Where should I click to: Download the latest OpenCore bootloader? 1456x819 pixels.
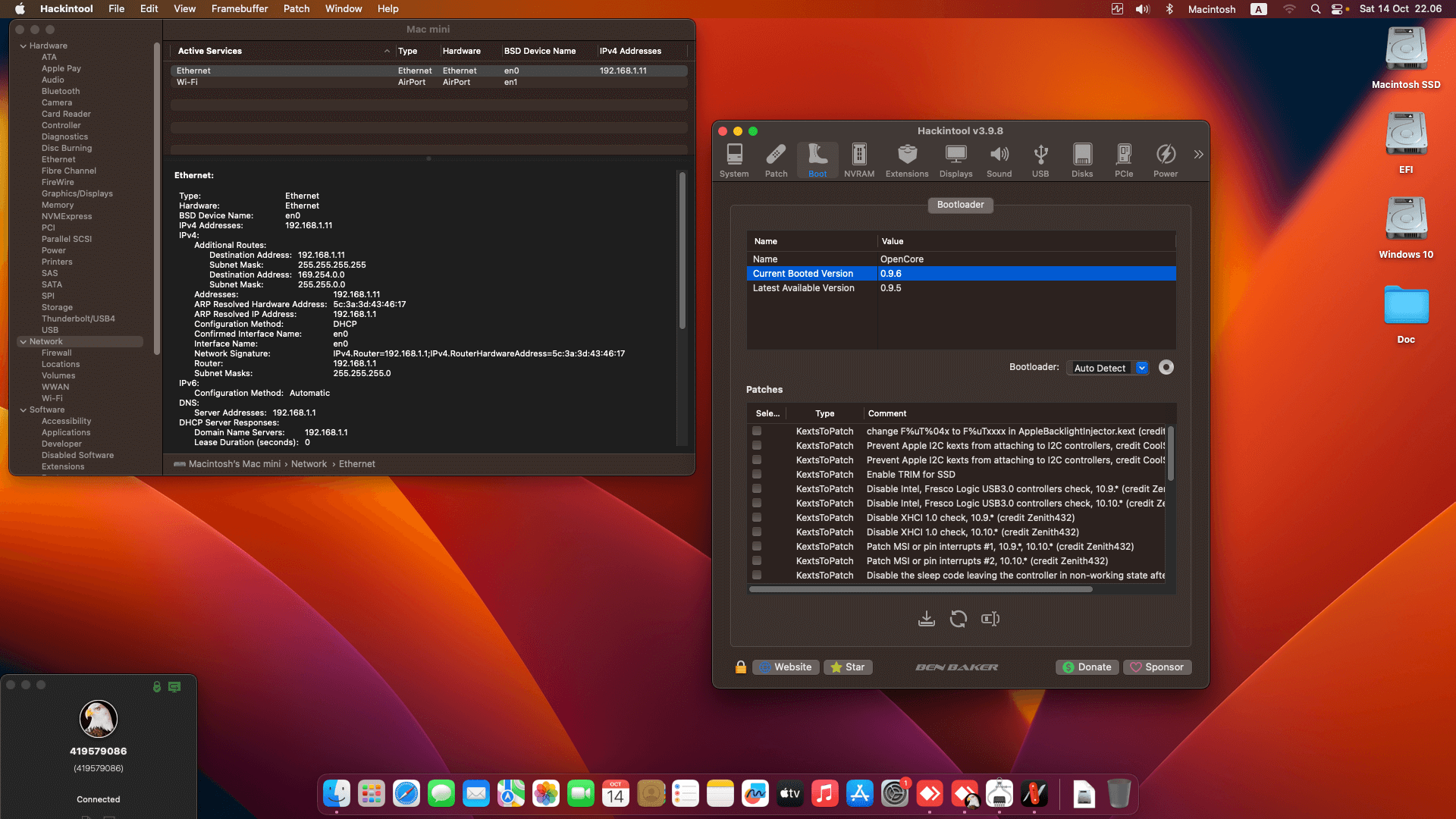pos(926,619)
